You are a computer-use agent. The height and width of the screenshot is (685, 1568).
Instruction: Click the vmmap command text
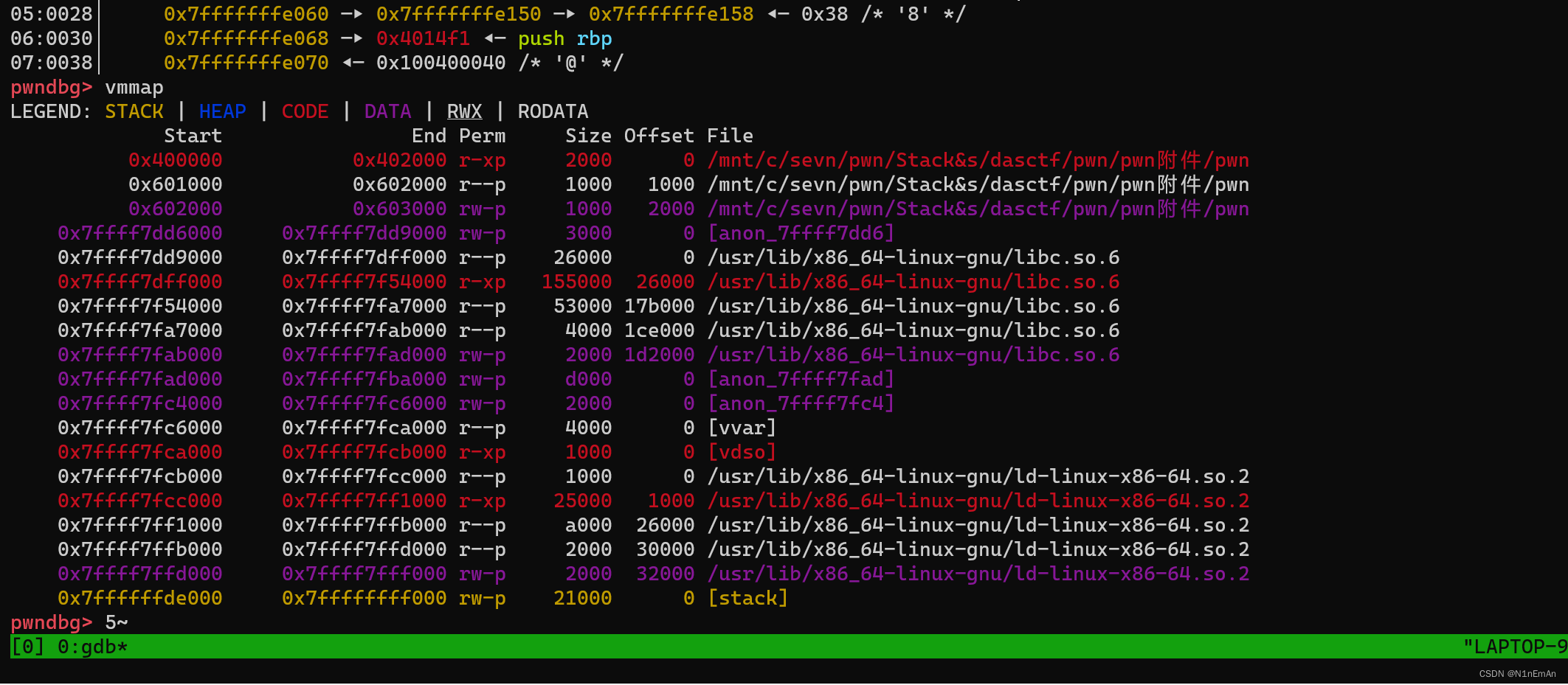click(x=134, y=87)
